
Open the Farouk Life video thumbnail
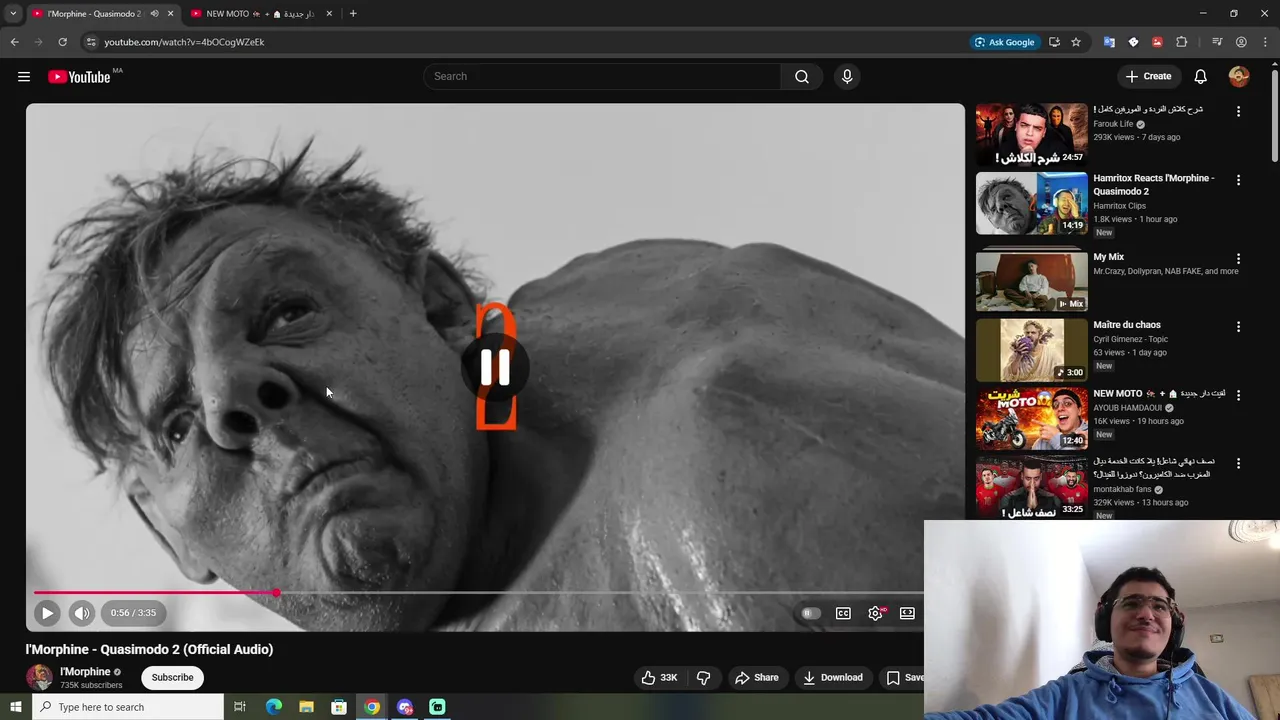pyautogui.click(x=1031, y=134)
